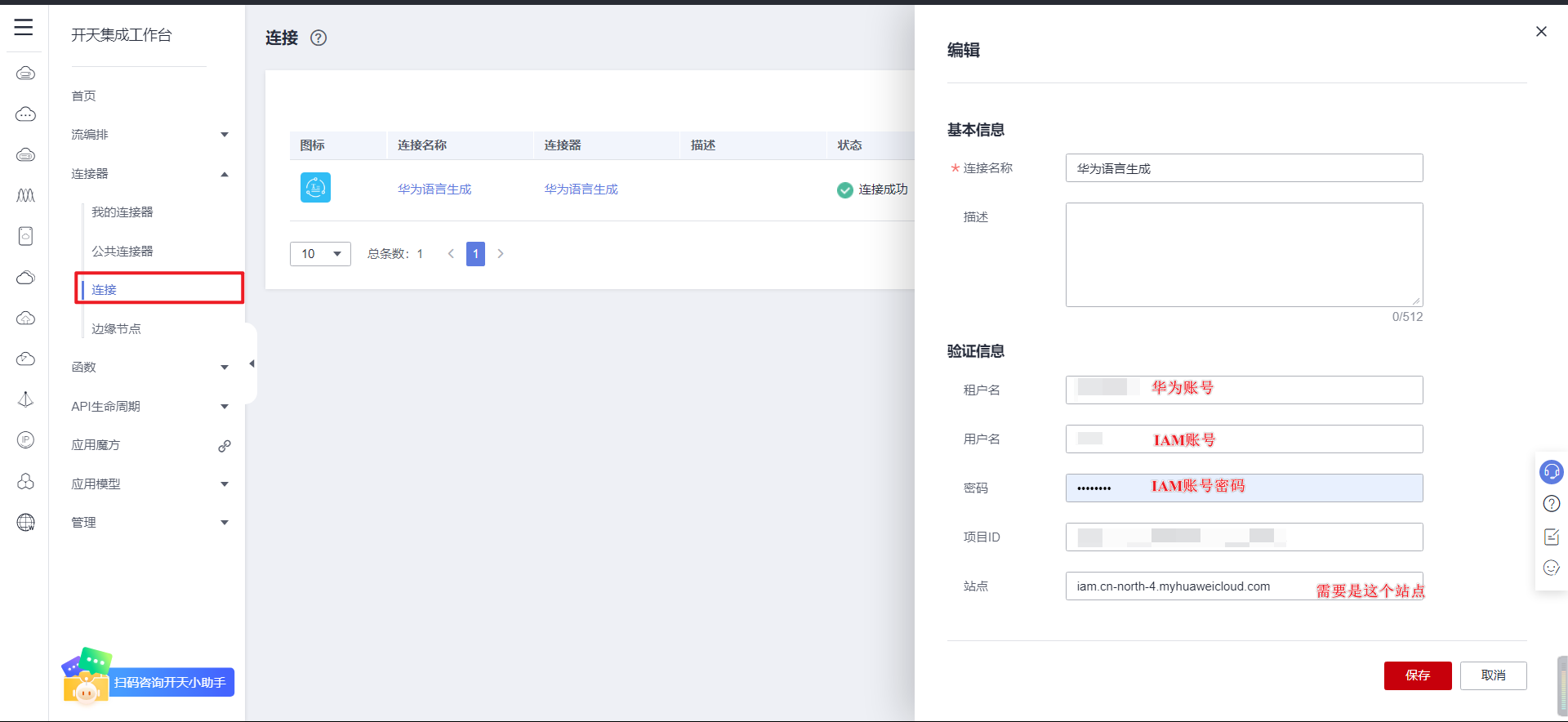This screenshot has width=1568, height=722.
Task: Click the 总条数: 1 text
Action: [395, 254]
